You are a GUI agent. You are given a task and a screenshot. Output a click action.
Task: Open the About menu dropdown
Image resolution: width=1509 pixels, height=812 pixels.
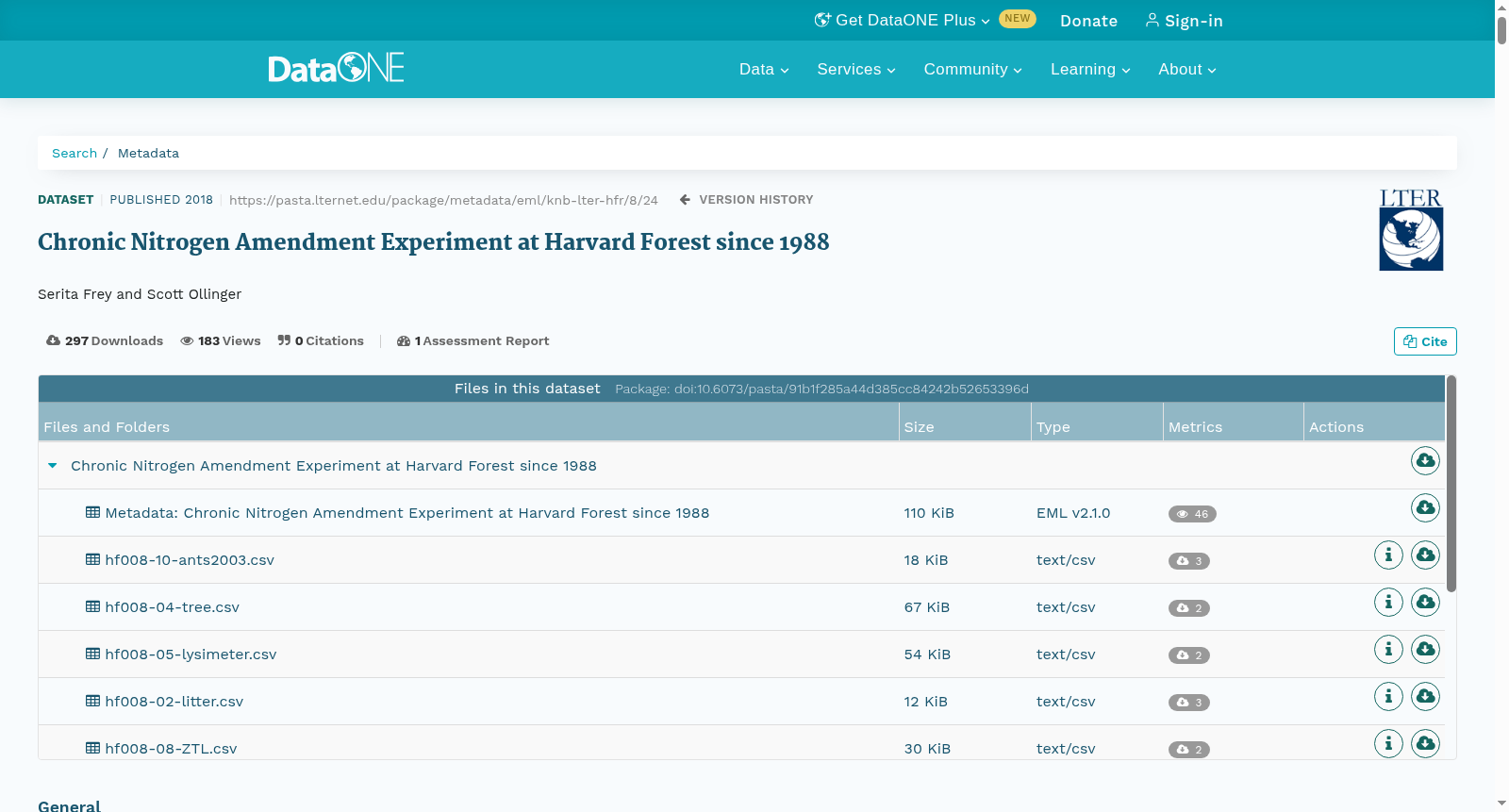coord(1187,69)
